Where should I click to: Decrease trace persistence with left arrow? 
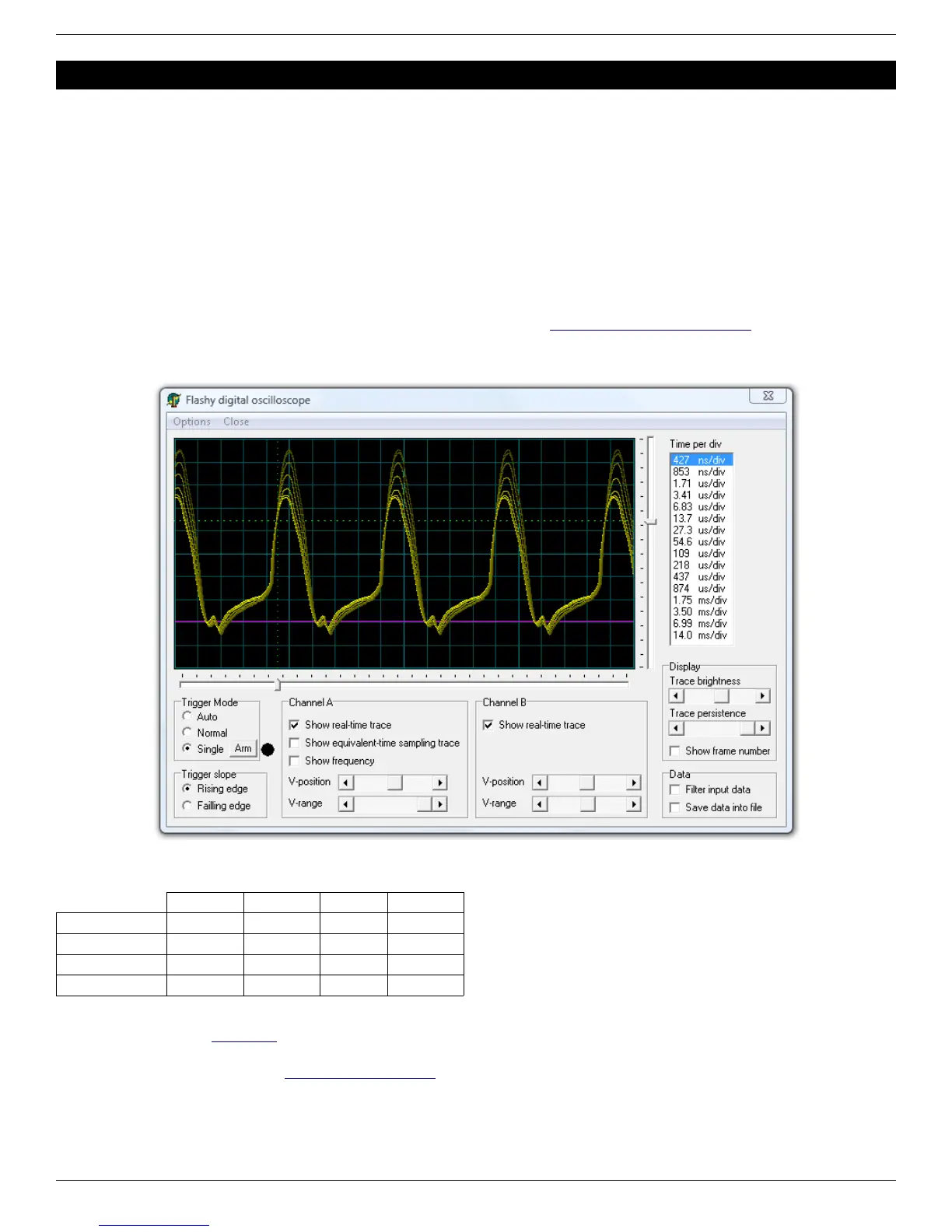[x=677, y=728]
